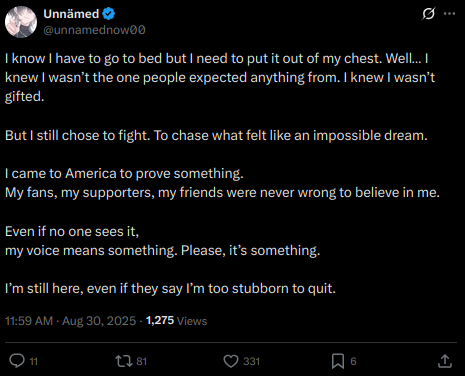Click the 'I'm still here' closing sentence
The width and height of the screenshot is (465, 376).
pos(170,289)
